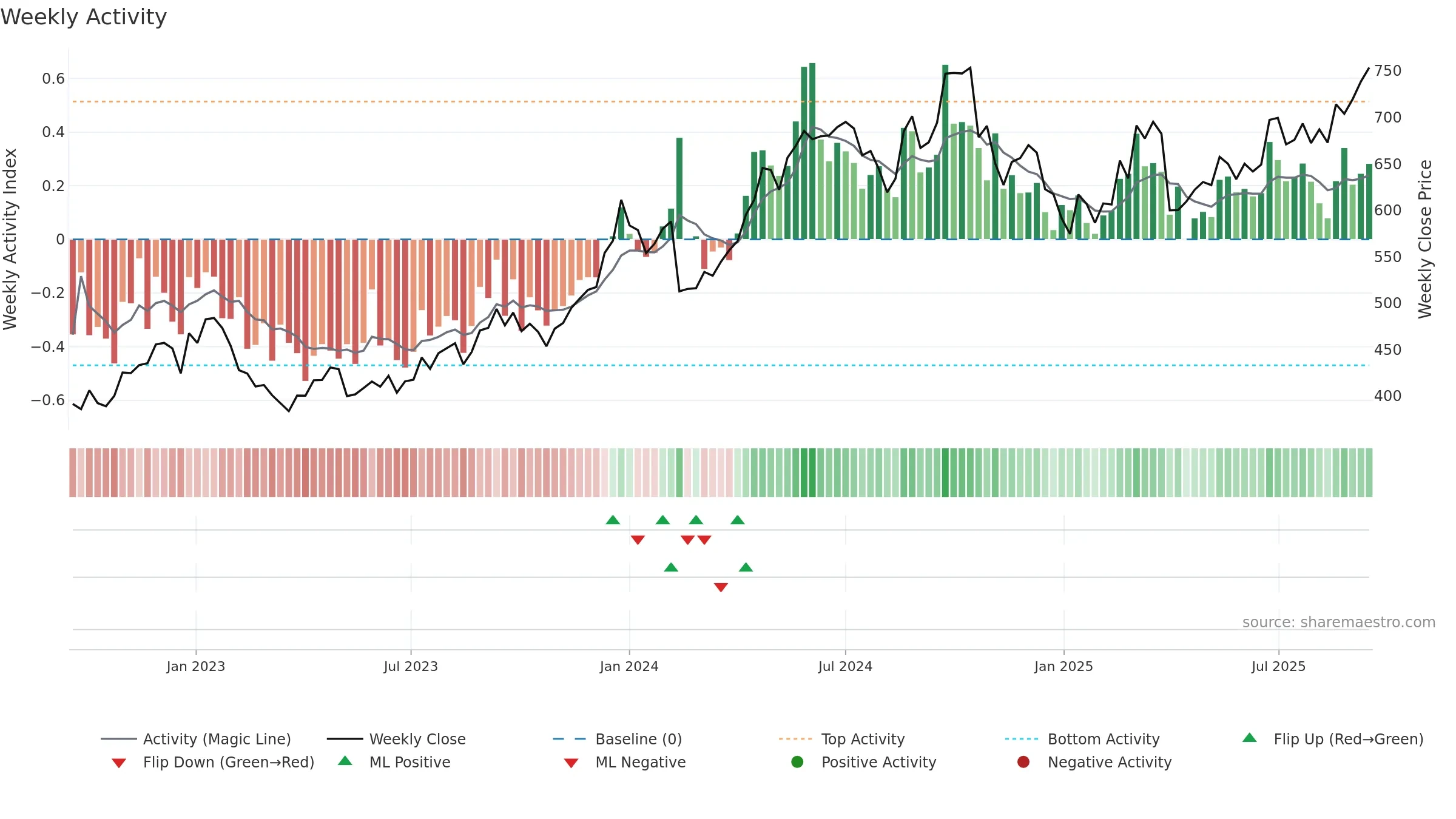Click the lowest red ML negative triangle marker
Screen dimensions: 1456x819
coord(721,587)
